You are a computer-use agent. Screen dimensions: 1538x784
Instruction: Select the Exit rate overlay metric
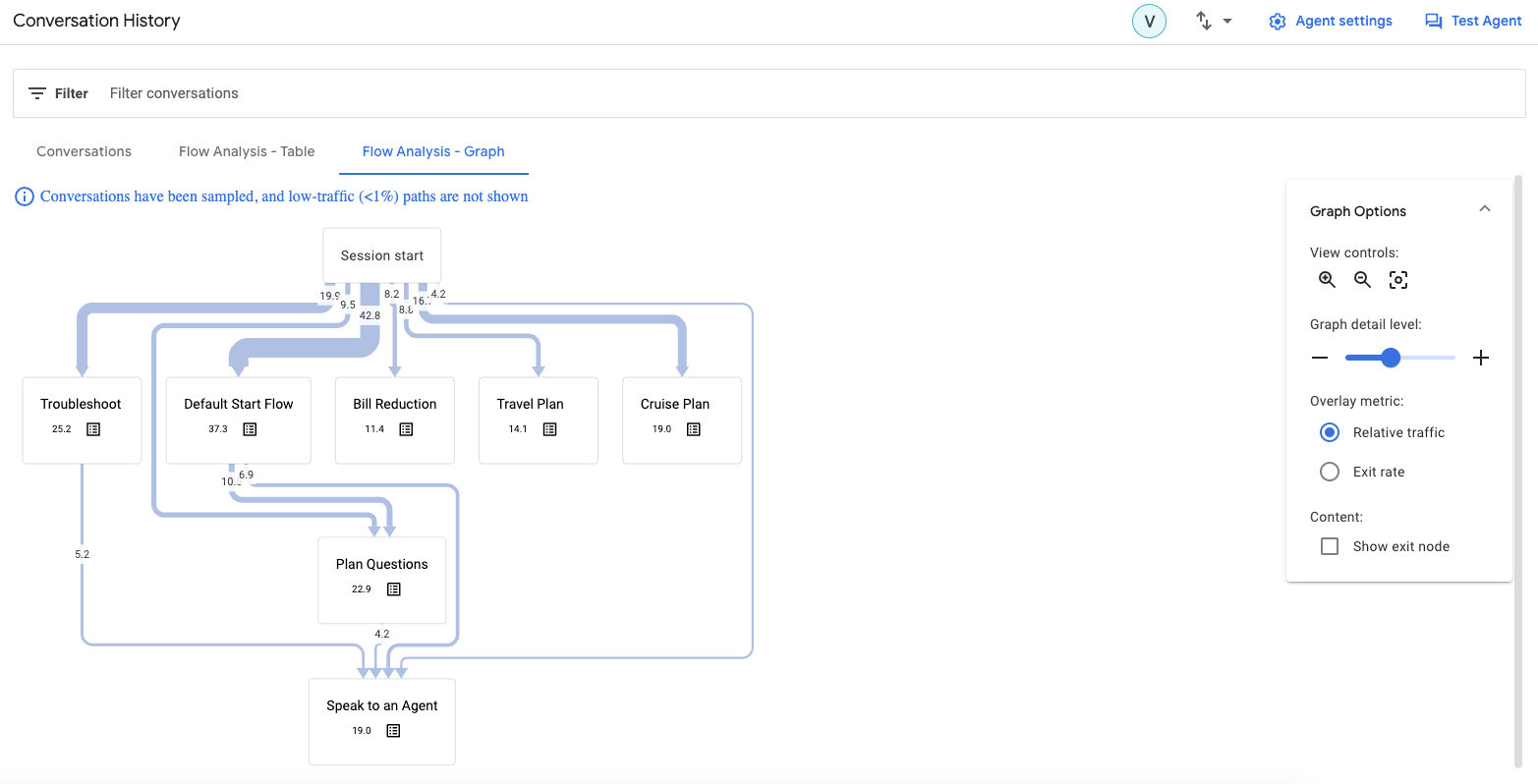click(x=1330, y=471)
